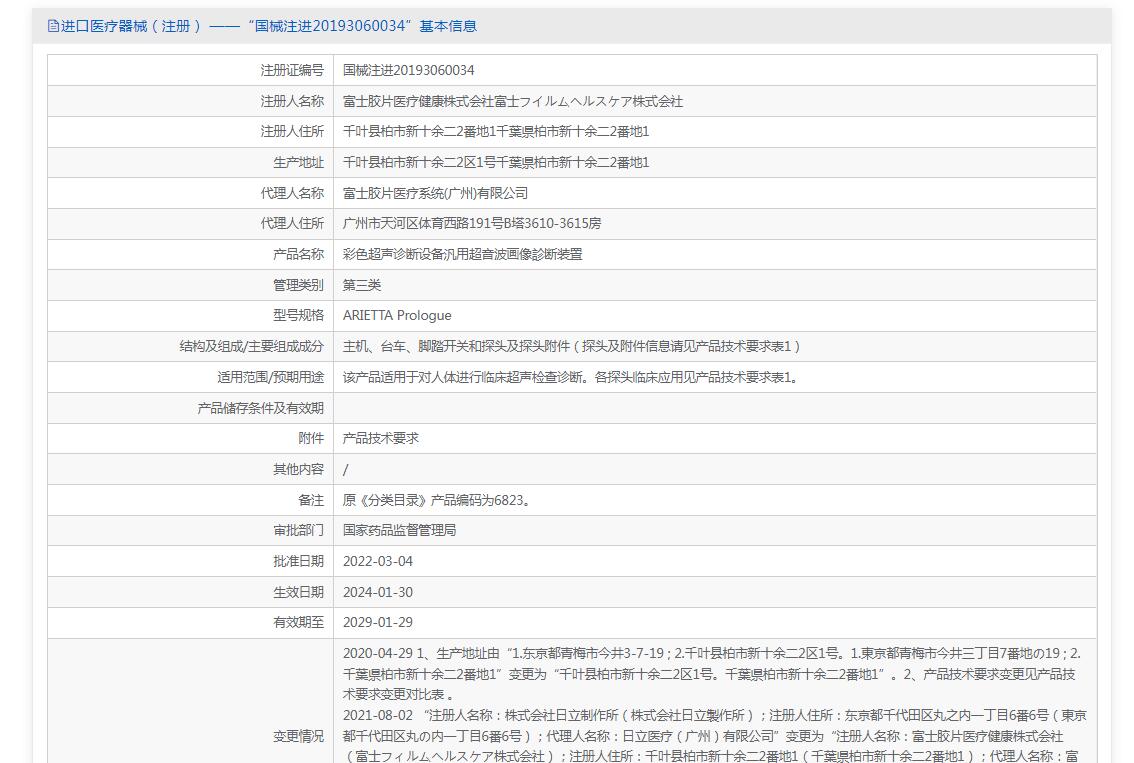1134x763 pixels.
Task: Select approval date 2022-03-04
Action: pos(378,561)
